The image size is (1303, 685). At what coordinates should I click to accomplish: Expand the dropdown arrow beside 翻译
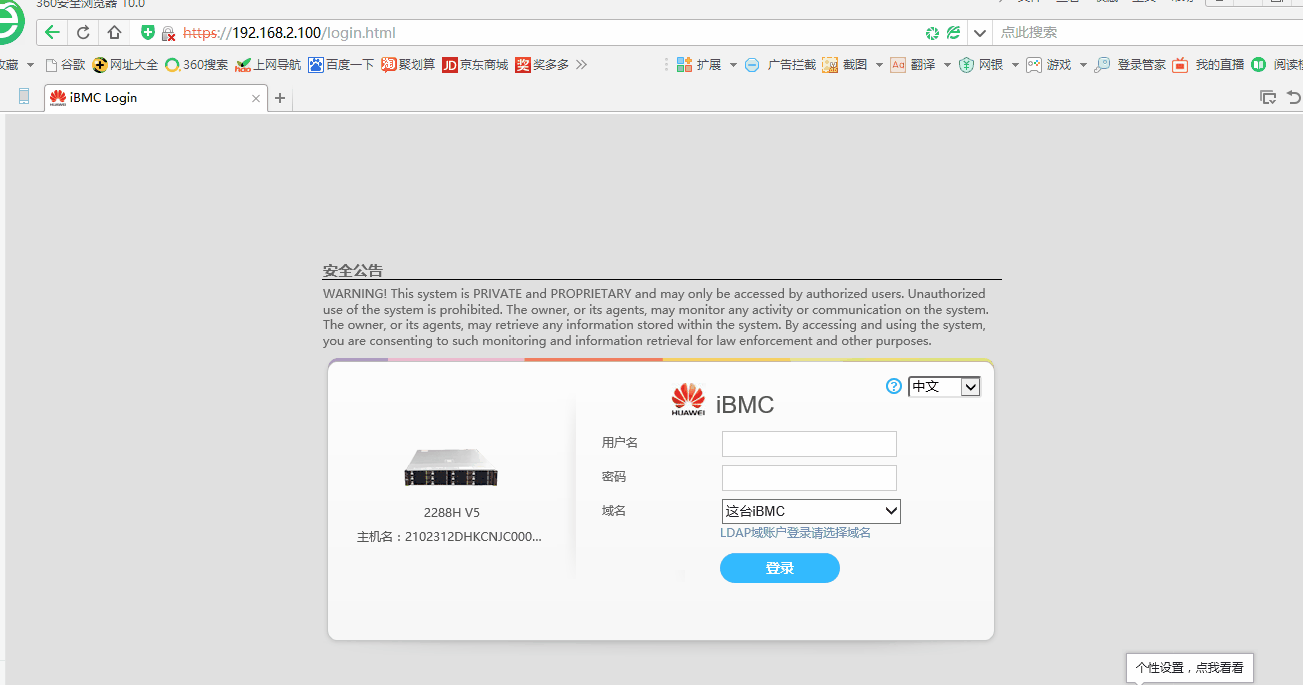coord(947,65)
